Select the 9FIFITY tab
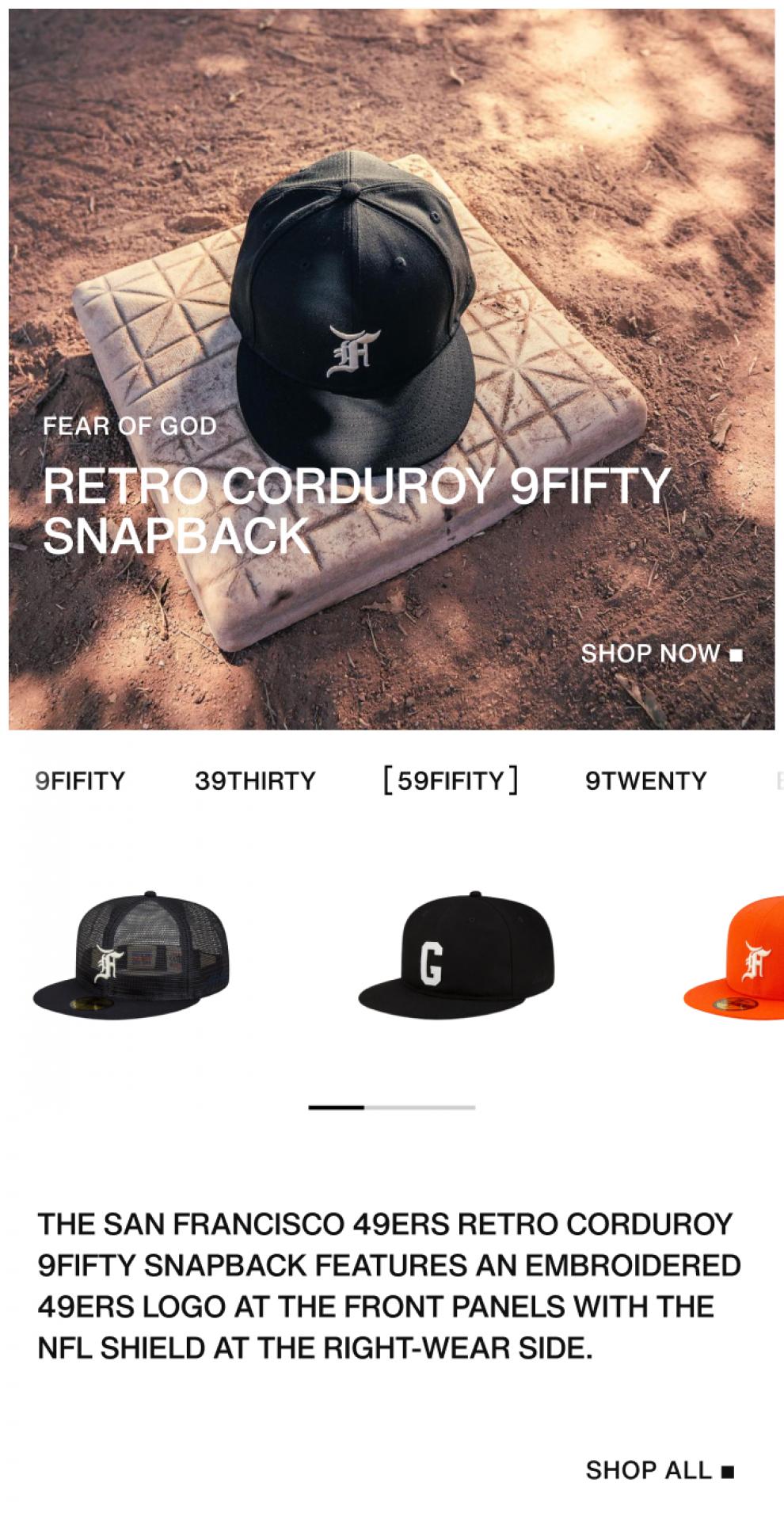Image resolution: width=784 pixels, height=1521 pixels. coord(80,781)
